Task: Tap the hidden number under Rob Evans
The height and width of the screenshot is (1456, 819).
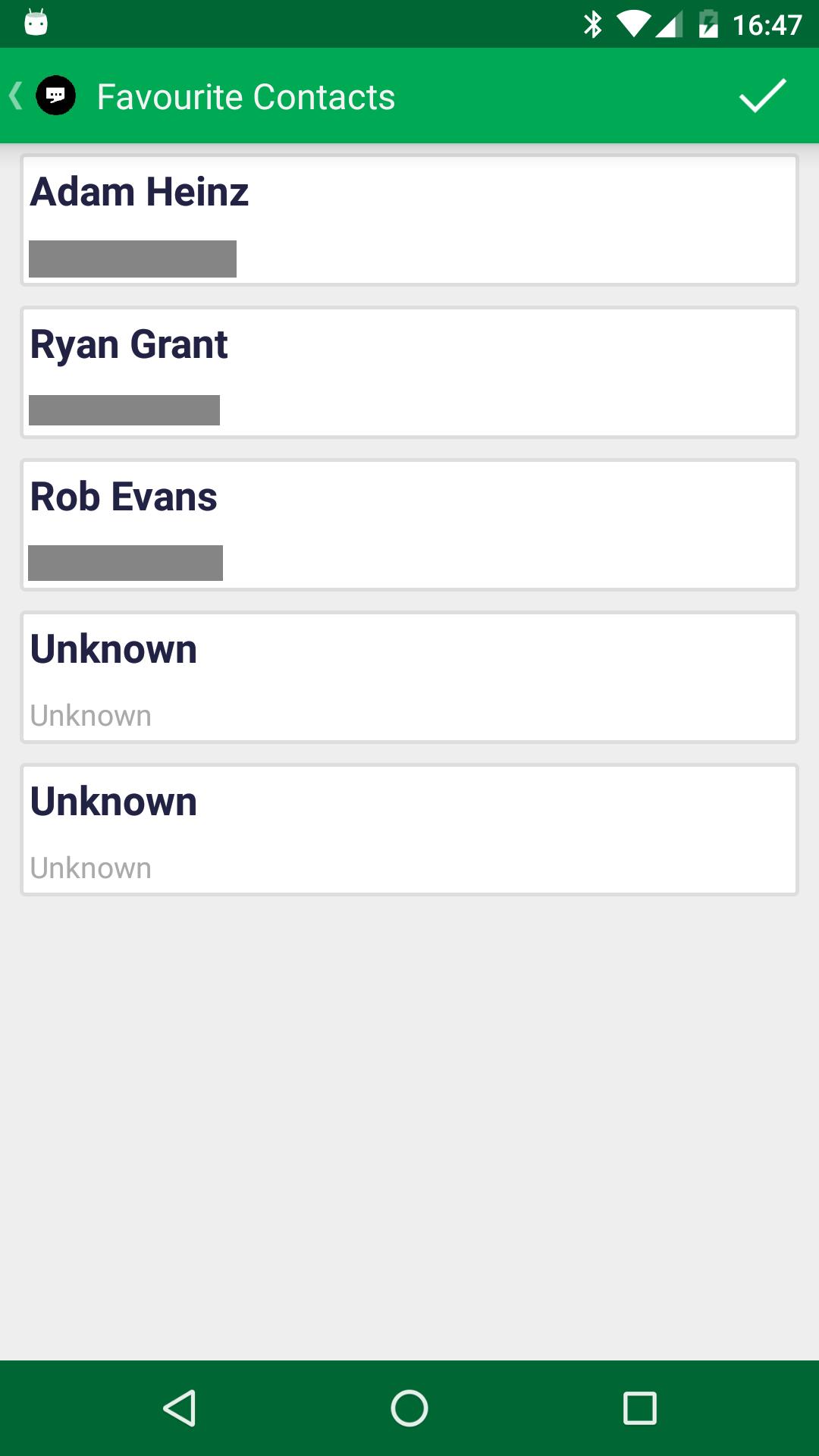Action: [x=125, y=563]
